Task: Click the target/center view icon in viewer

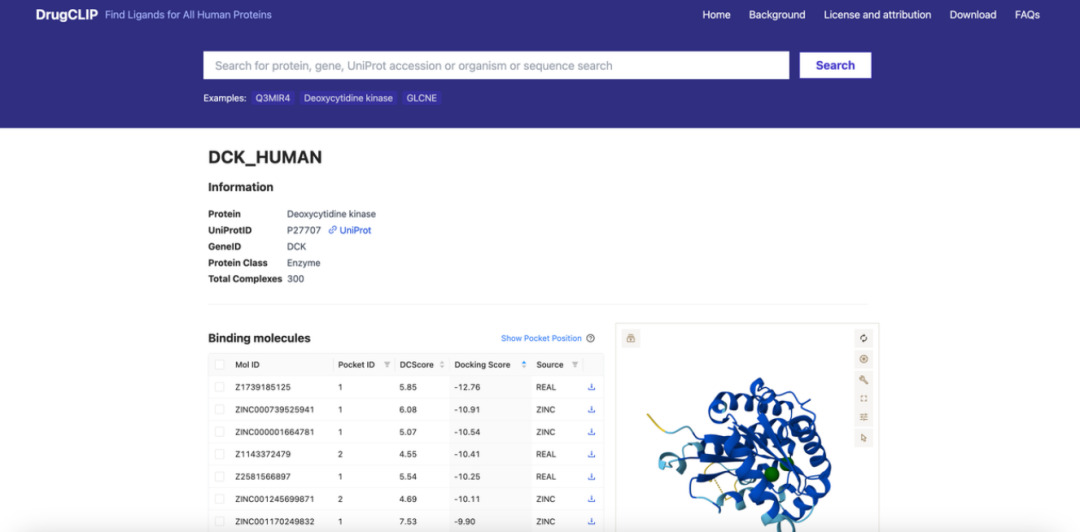Action: 864,359
